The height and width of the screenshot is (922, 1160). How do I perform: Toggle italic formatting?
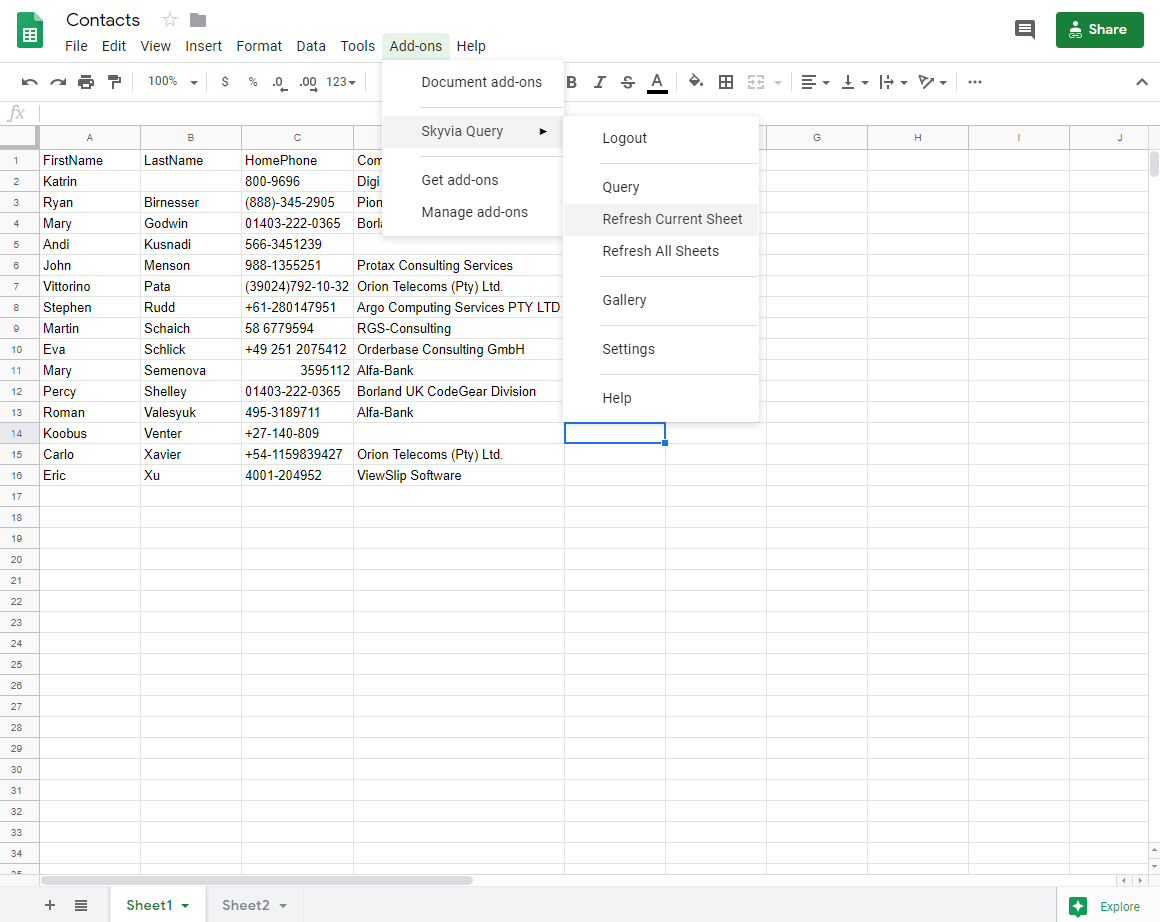[600, 82]
